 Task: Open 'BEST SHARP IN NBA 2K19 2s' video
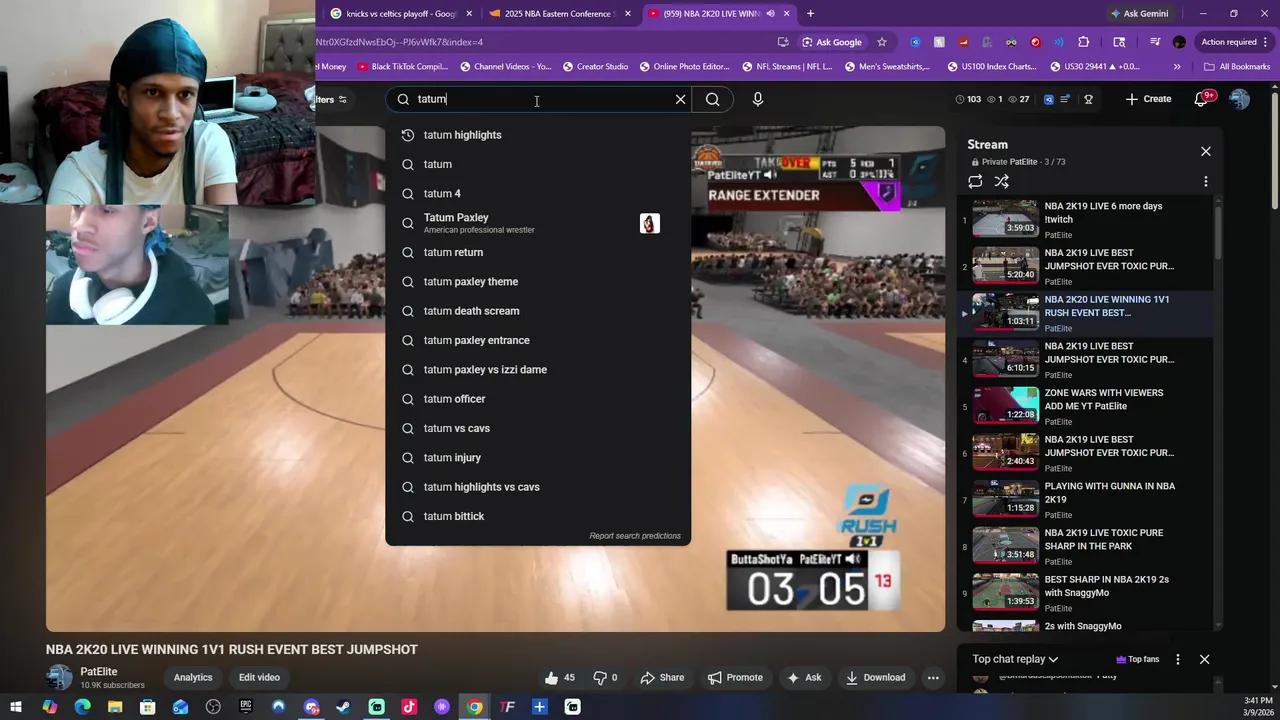pyautogui.click(x=1085, y=592)
